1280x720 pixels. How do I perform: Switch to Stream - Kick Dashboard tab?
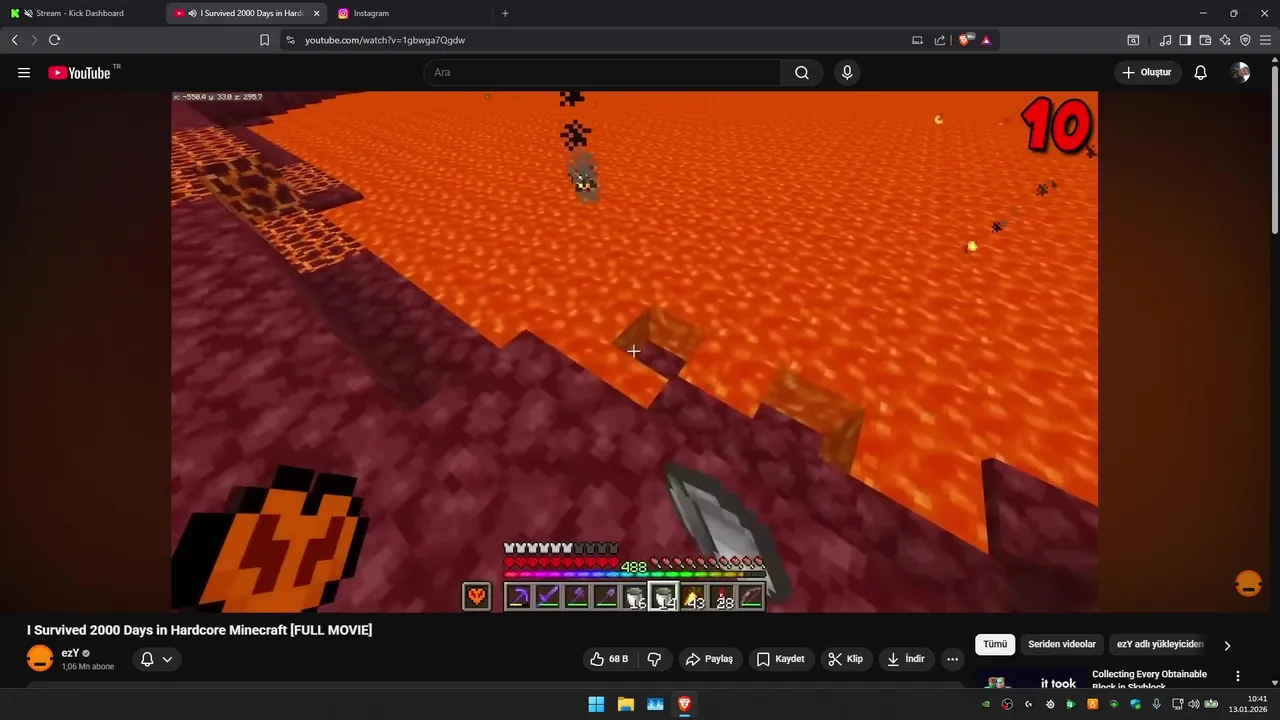coord(82,13)
